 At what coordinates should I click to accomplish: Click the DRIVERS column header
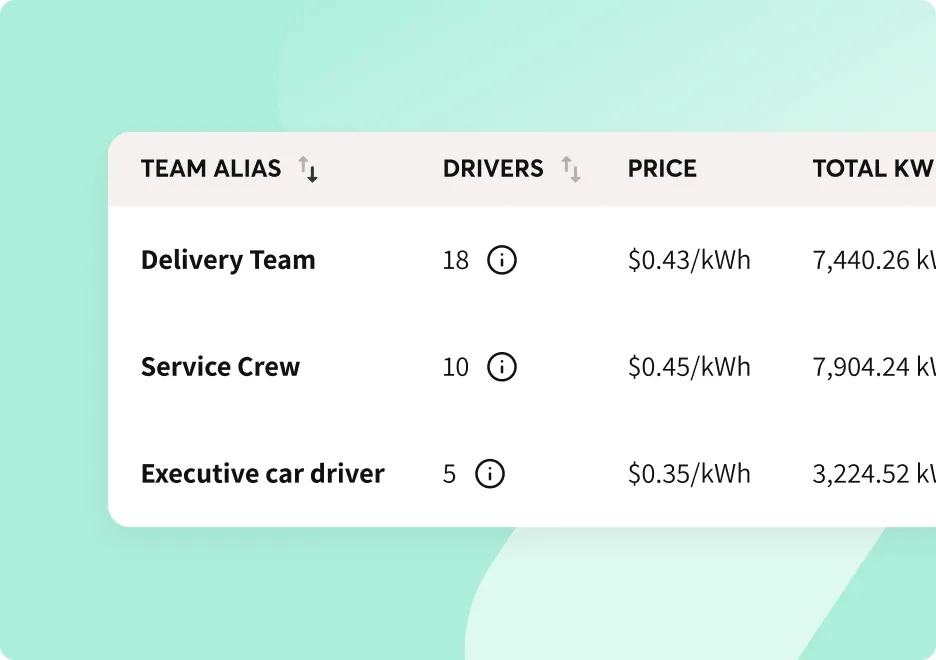coord(493,169)
